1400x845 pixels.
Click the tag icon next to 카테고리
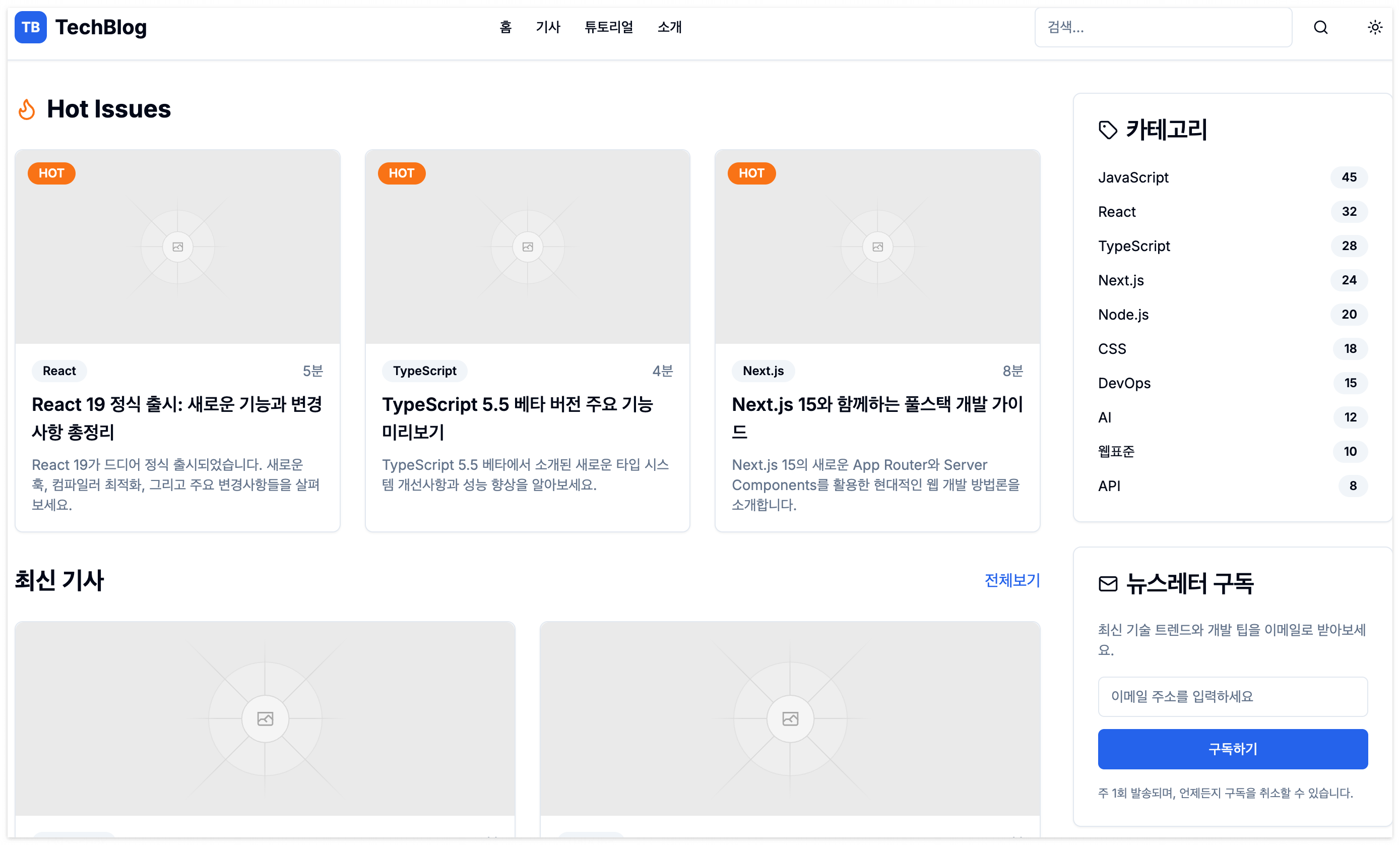point(1107,130)
